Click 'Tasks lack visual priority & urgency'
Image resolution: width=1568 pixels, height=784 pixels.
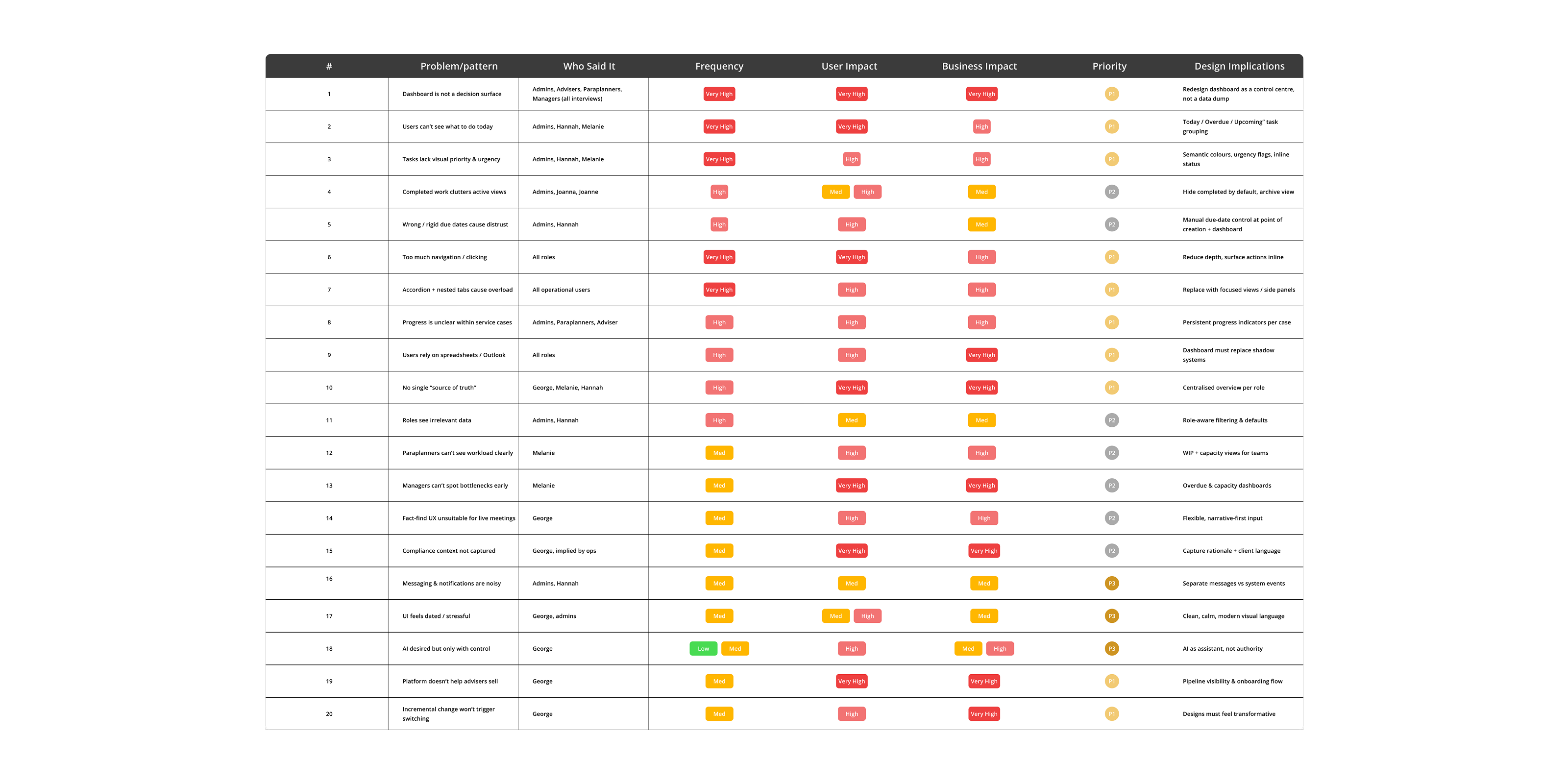point(451,159)
